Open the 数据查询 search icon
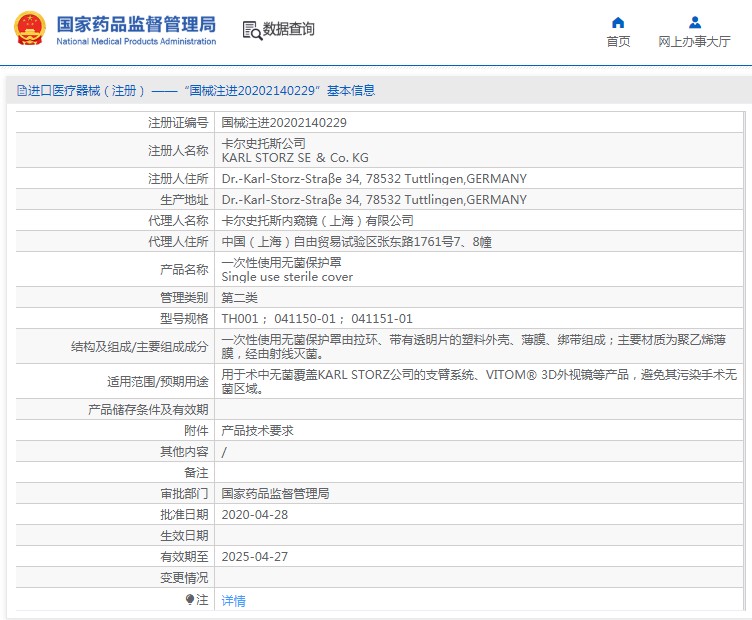The image size is (752, 620). click(x=252, y=30)
